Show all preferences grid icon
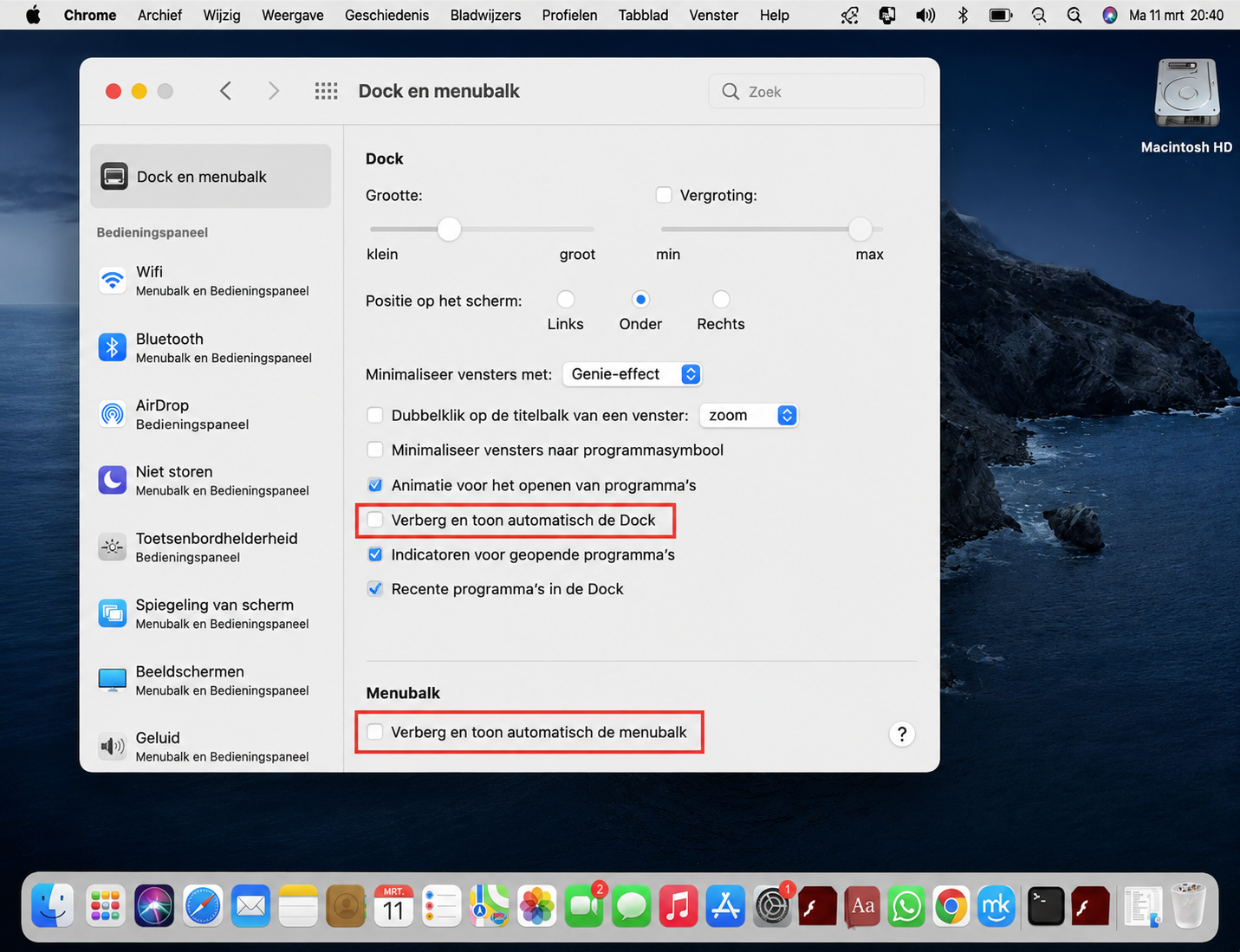Screen dimensions: 1240x952 tap(326, 91)
